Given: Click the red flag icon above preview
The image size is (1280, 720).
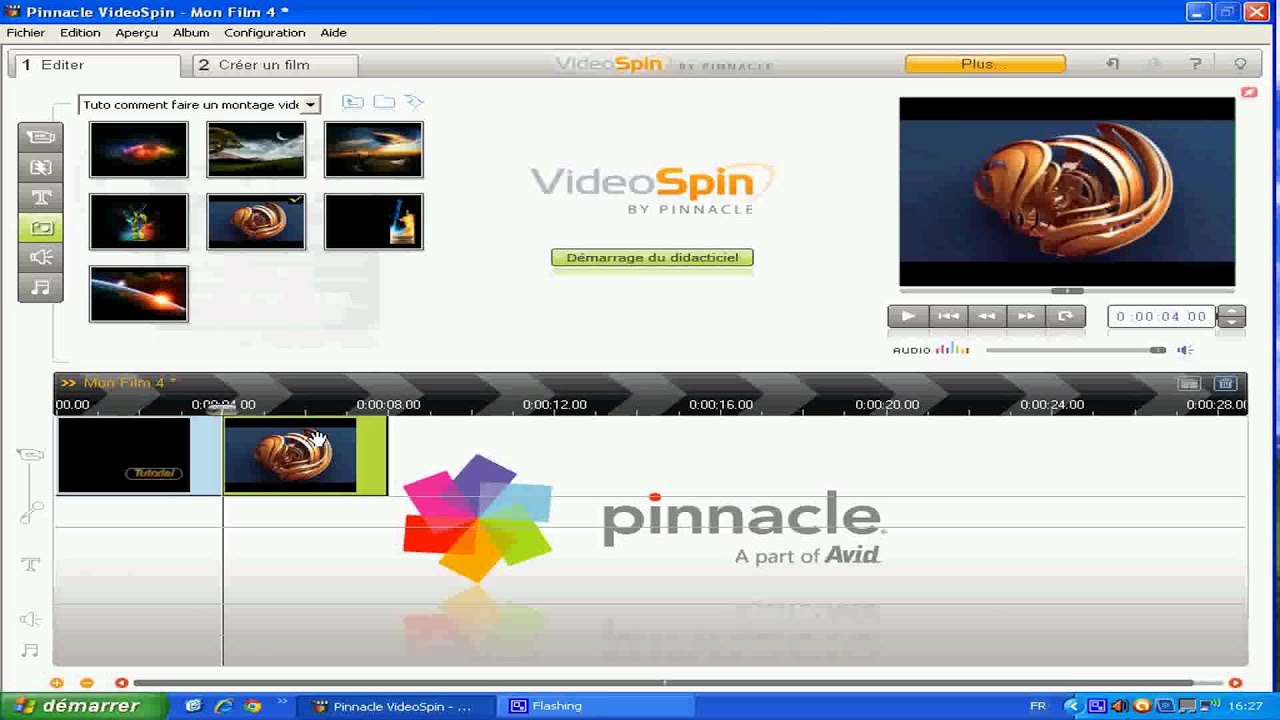Looking at the screenshot, I should 1249,92.
